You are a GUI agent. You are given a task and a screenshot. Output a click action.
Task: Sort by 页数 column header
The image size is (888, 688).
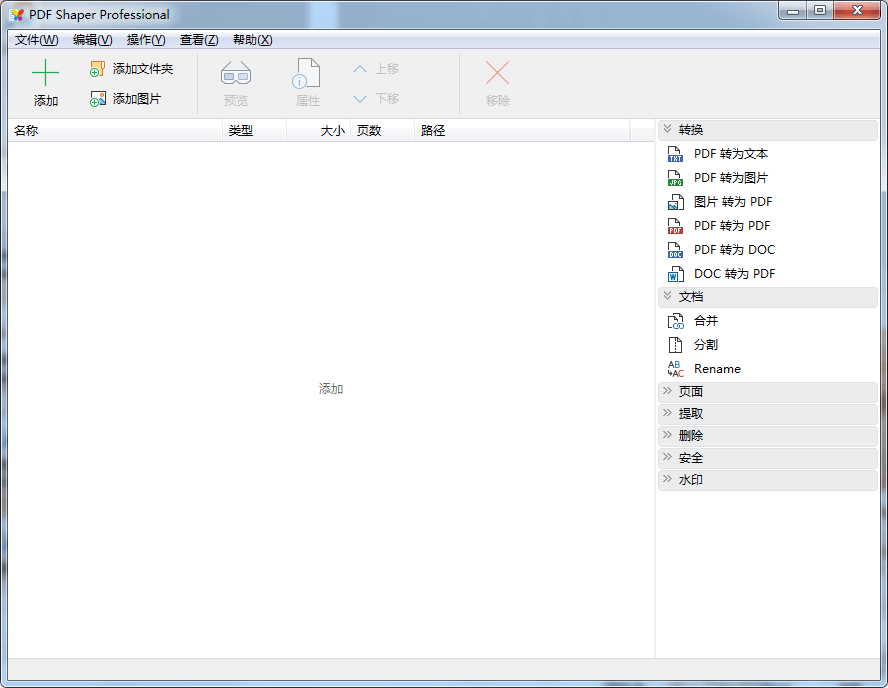[x=382, y=131]
